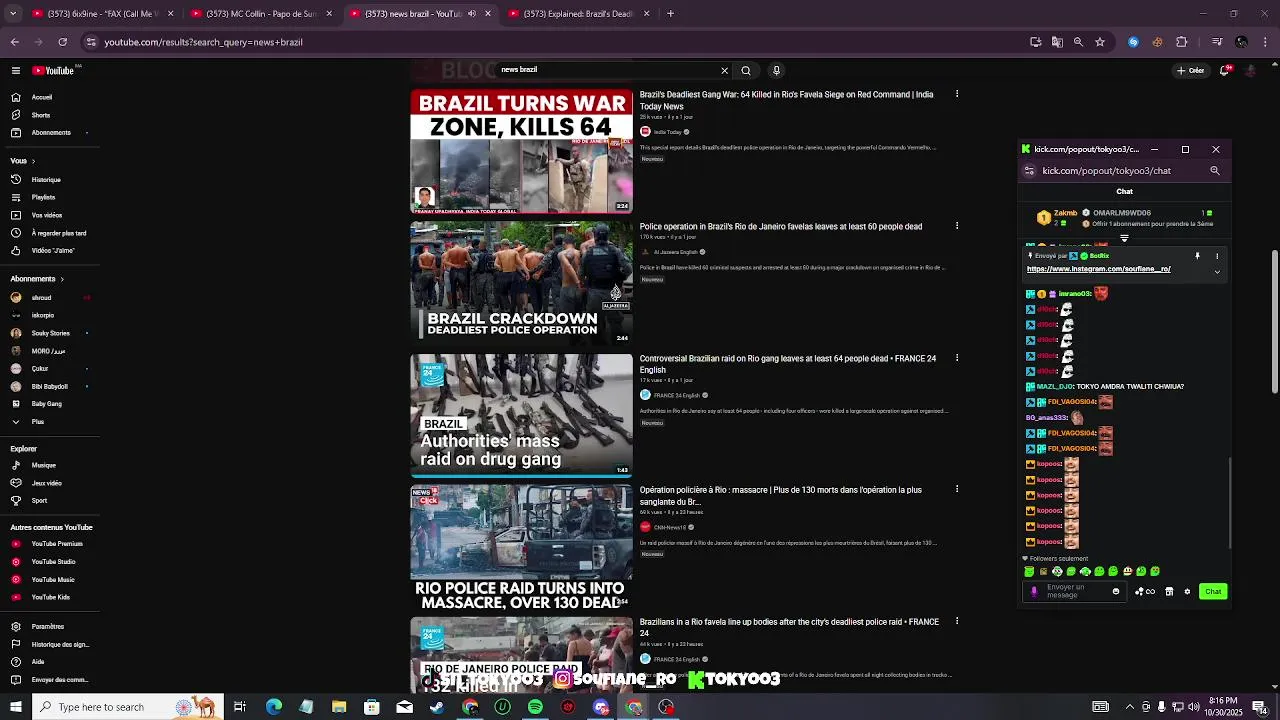The width and height of the screenshot is (1280, 720).
Task: Reload the page with the refresh button
Action: [x=62, y=42]
